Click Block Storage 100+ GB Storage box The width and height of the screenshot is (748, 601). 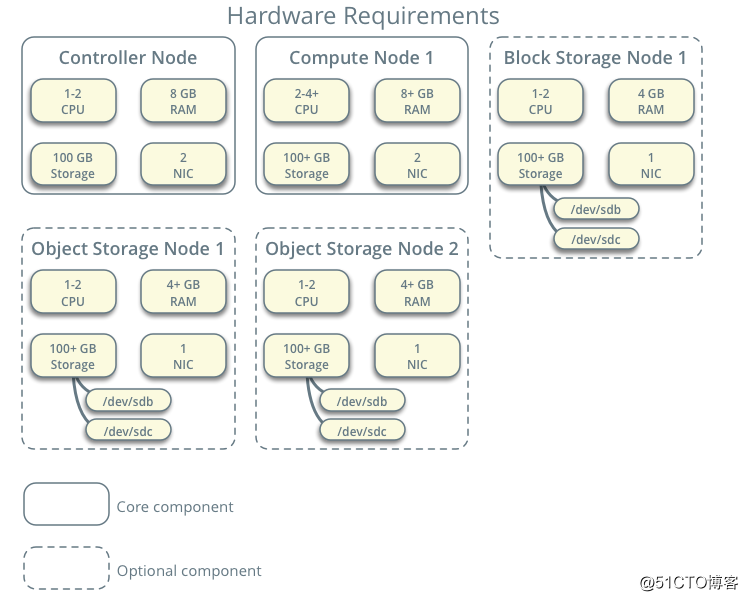click(x=540, y=165)
